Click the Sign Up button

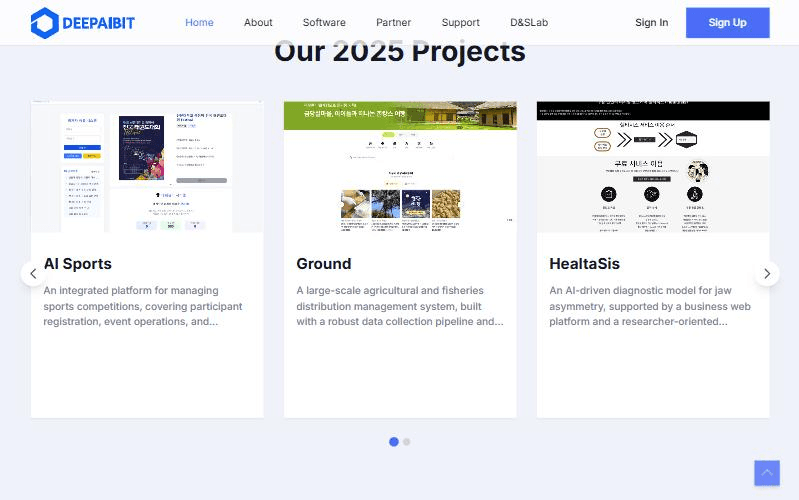(728, 22)
